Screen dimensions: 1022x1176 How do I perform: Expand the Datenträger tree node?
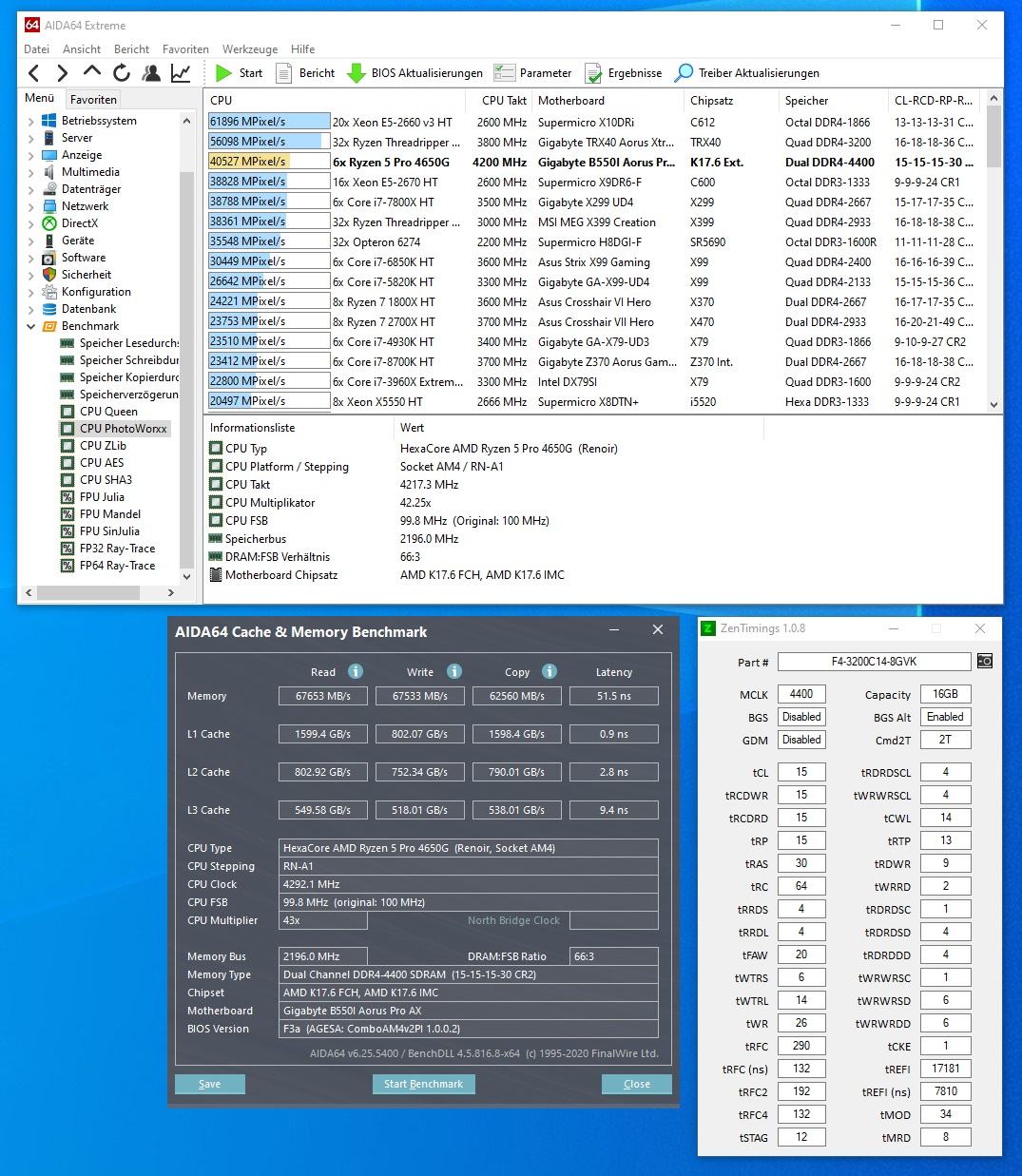pos(31,190)
